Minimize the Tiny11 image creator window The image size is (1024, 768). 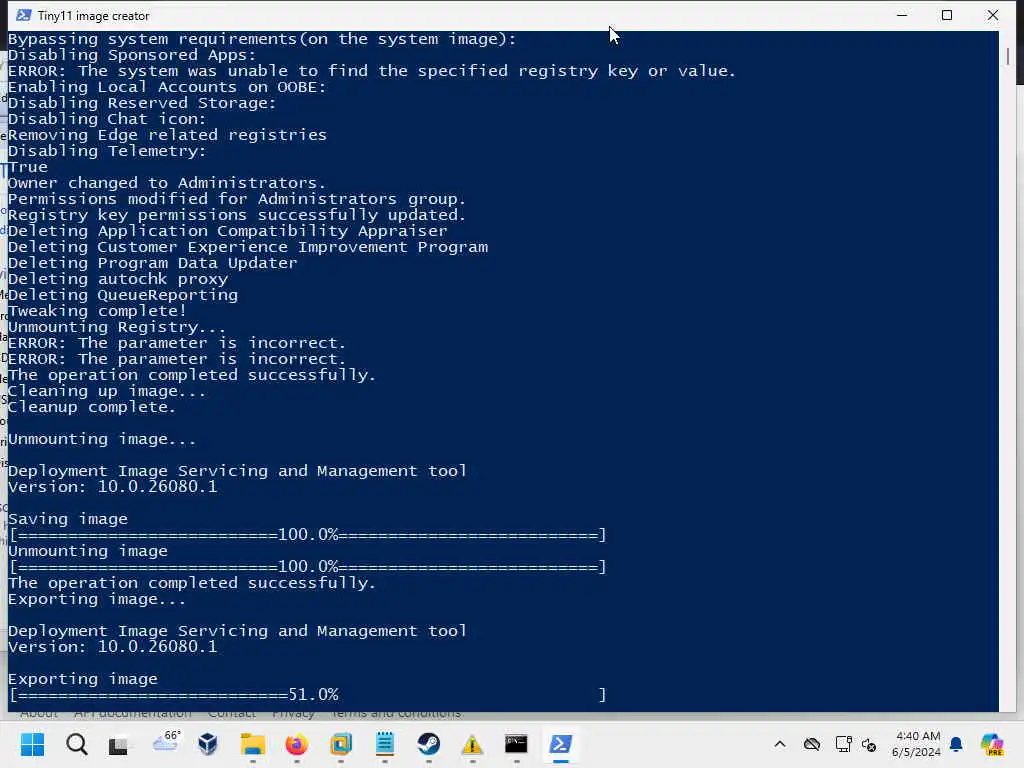point(902,15)
